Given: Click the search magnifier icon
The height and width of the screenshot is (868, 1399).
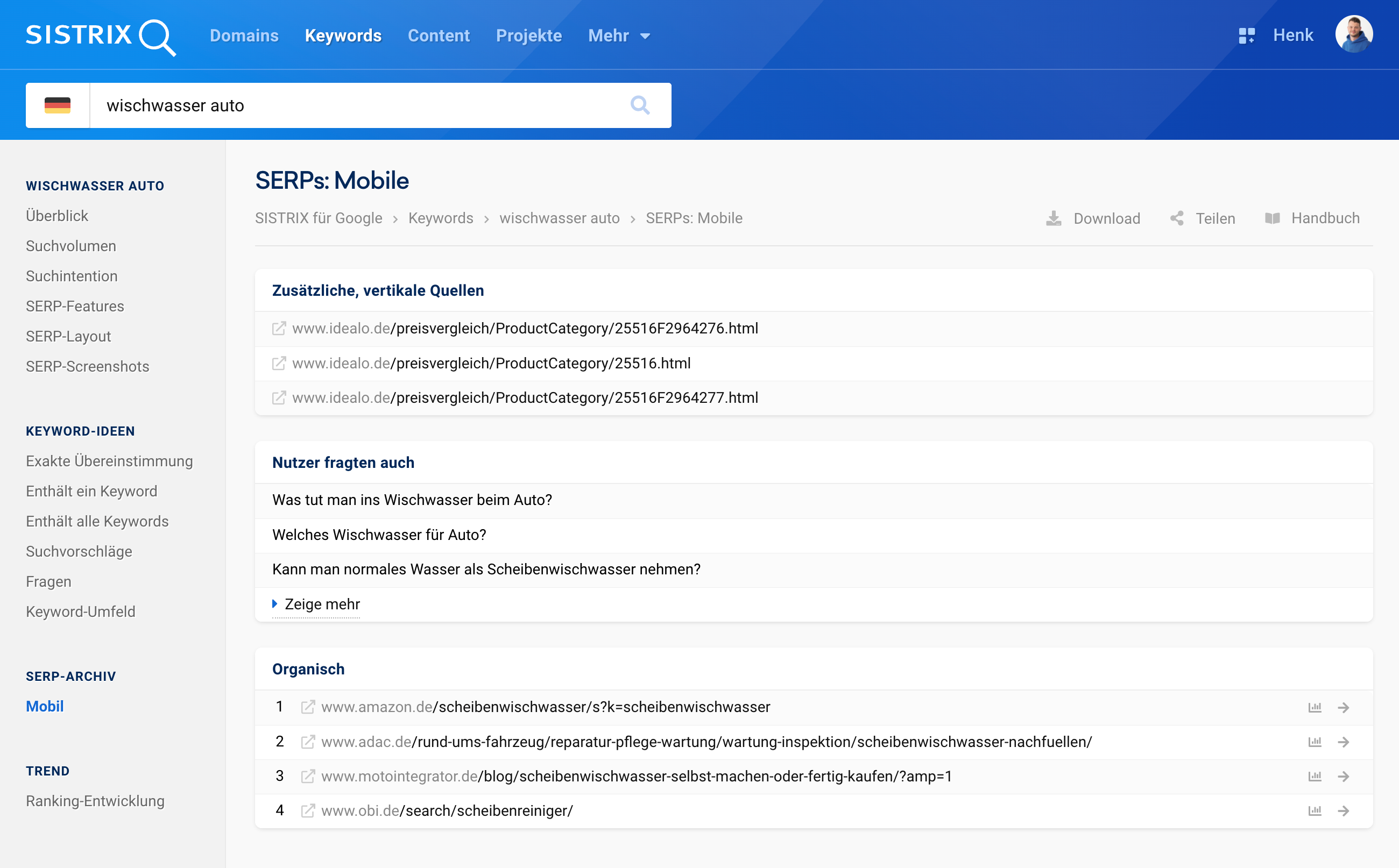Looking at the screenshot, I should [640, 105].
